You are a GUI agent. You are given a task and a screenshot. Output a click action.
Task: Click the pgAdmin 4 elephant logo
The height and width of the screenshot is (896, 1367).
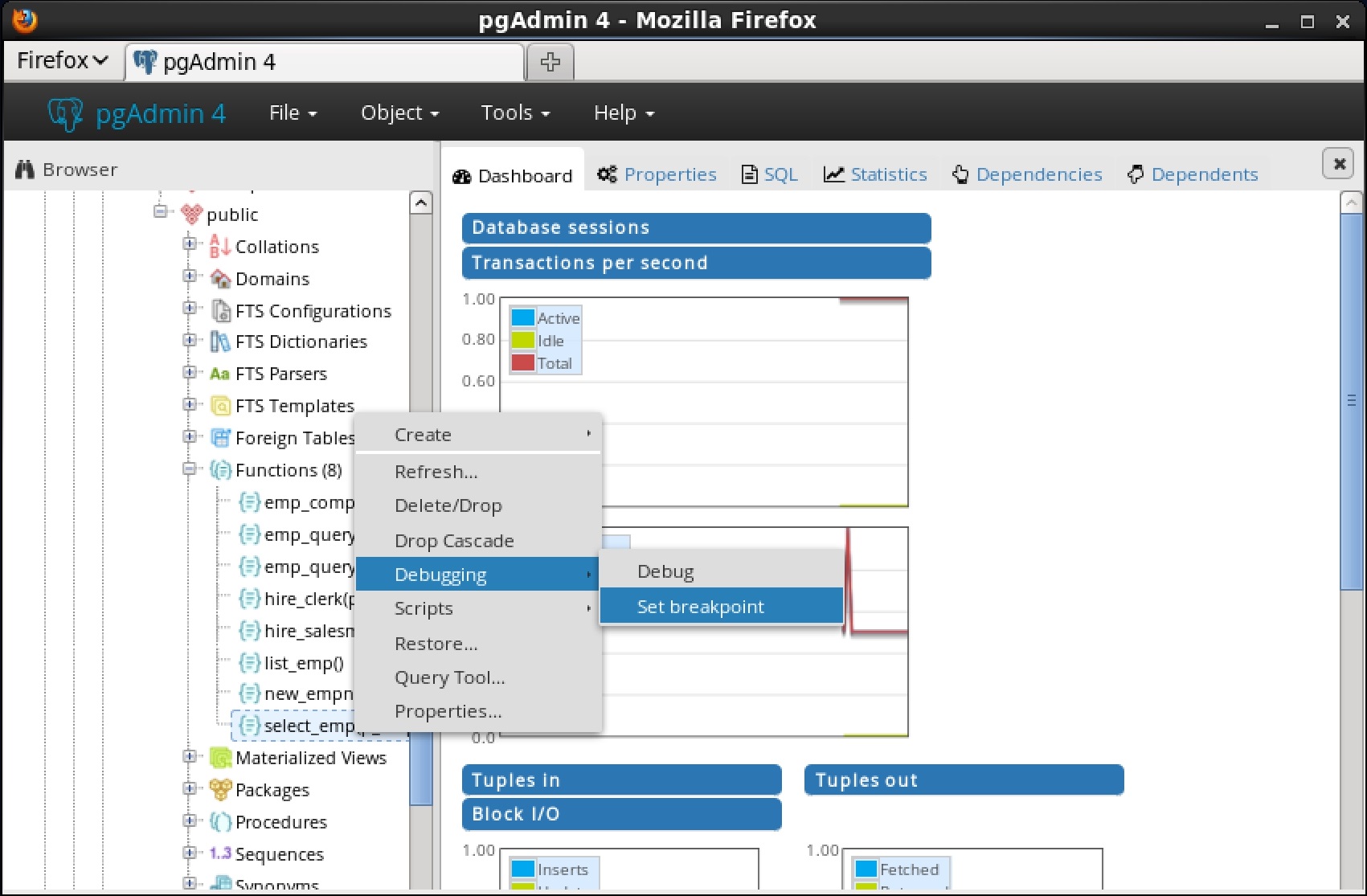tap(65, 113)
